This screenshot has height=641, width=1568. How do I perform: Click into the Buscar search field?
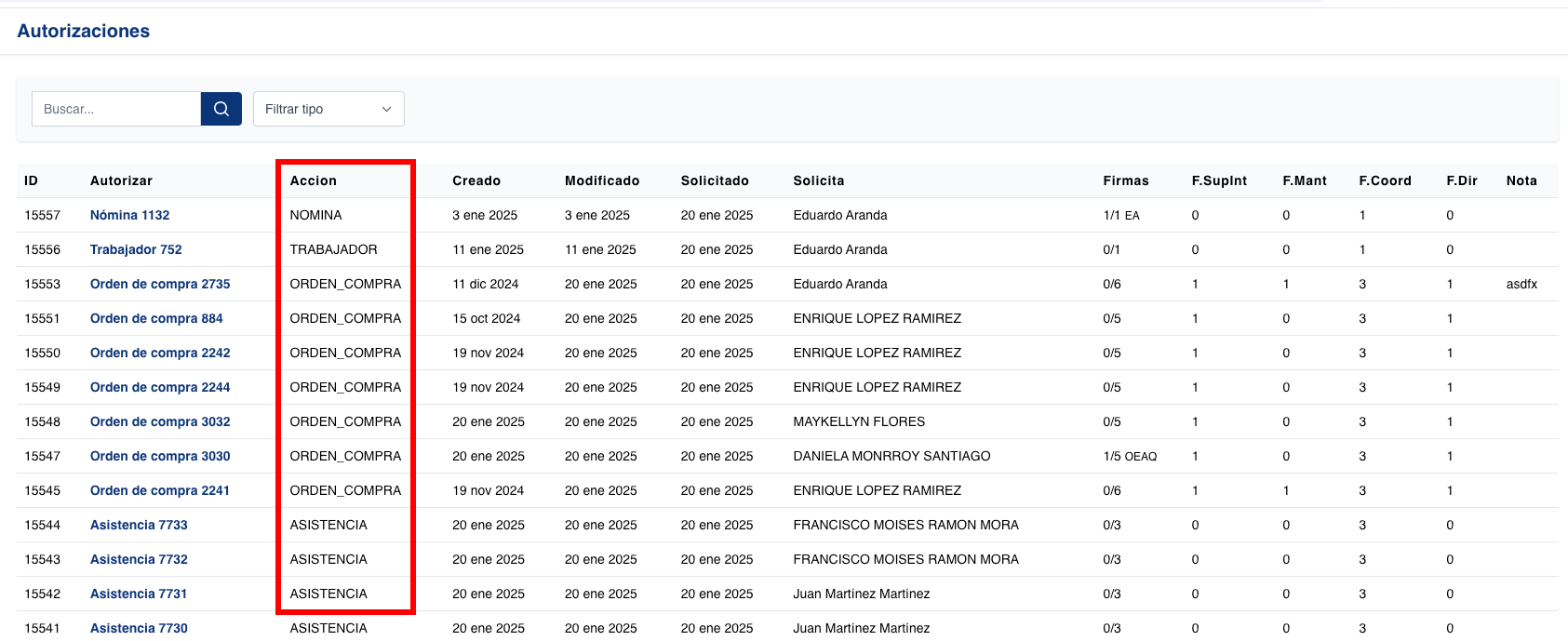(116, 109)
